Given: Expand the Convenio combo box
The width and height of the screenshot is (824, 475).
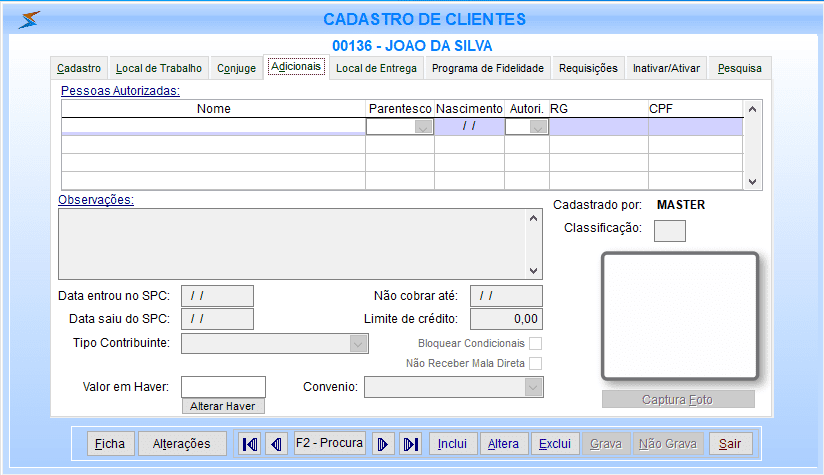Looking at the screenshot, I should (533, 387).
